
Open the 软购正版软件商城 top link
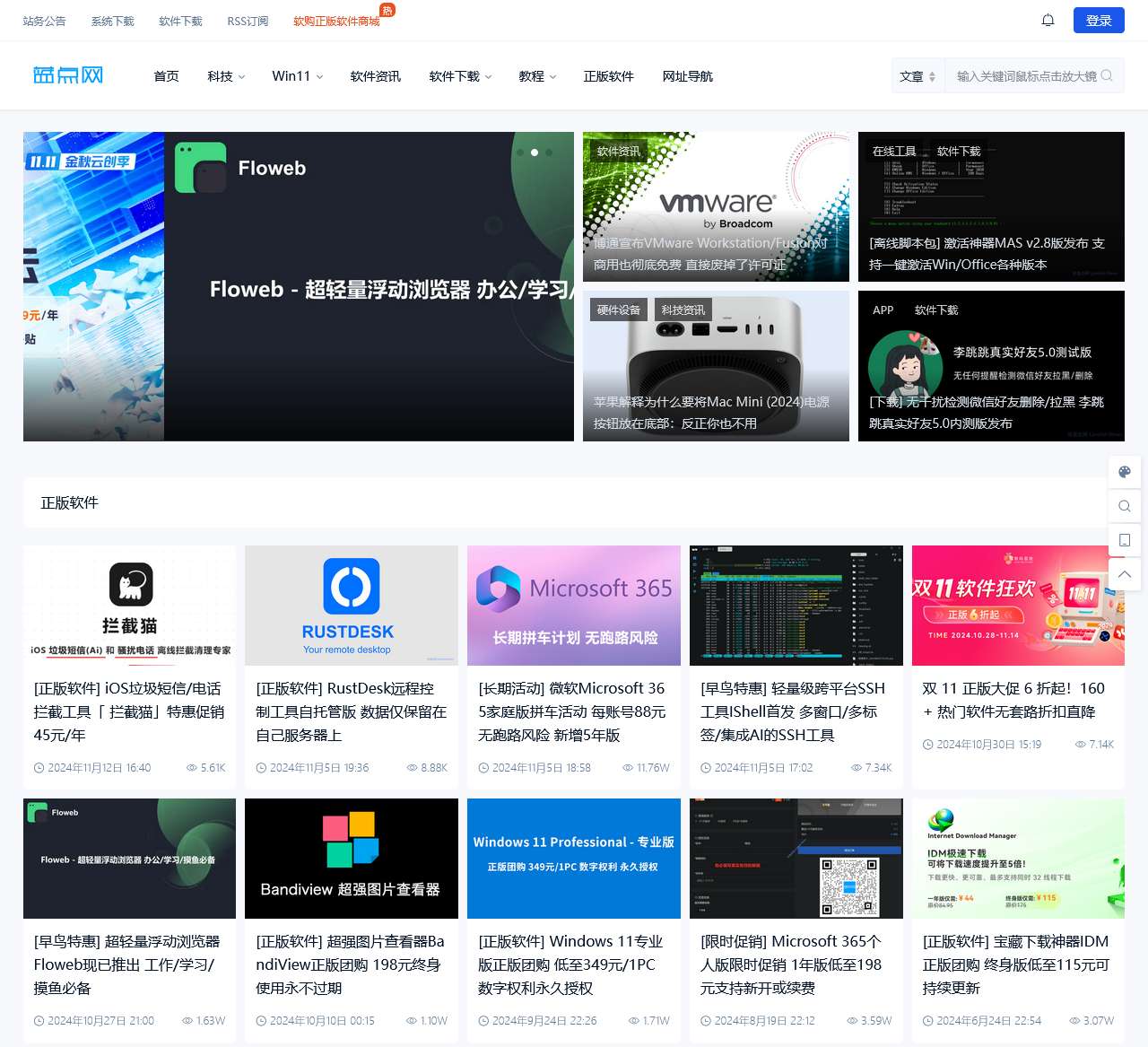point(336,21)
